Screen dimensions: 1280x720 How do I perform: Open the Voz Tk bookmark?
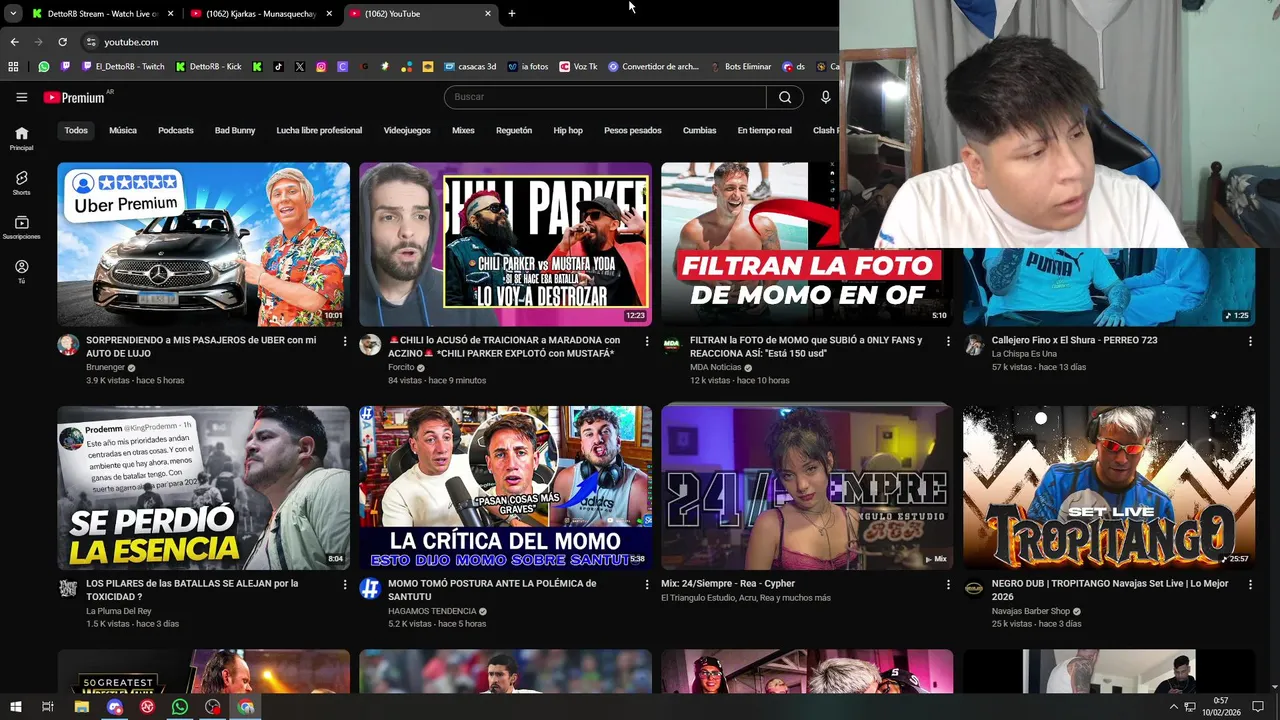[579, 66]
